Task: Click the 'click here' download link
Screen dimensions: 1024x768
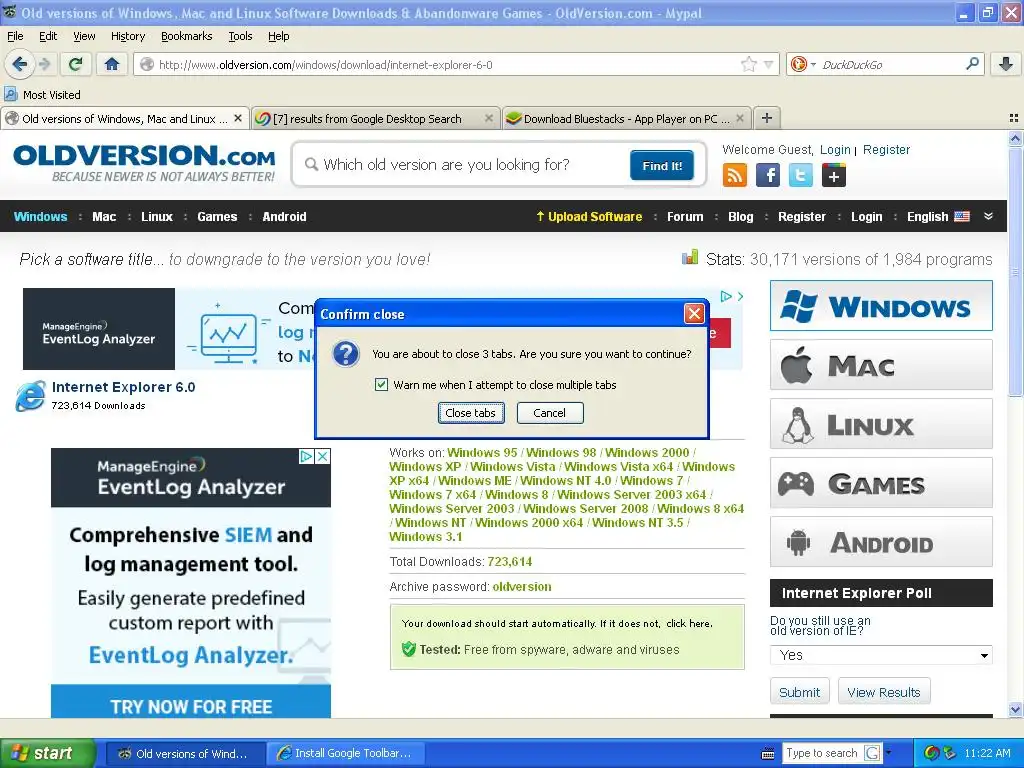Action: (688, 623)
